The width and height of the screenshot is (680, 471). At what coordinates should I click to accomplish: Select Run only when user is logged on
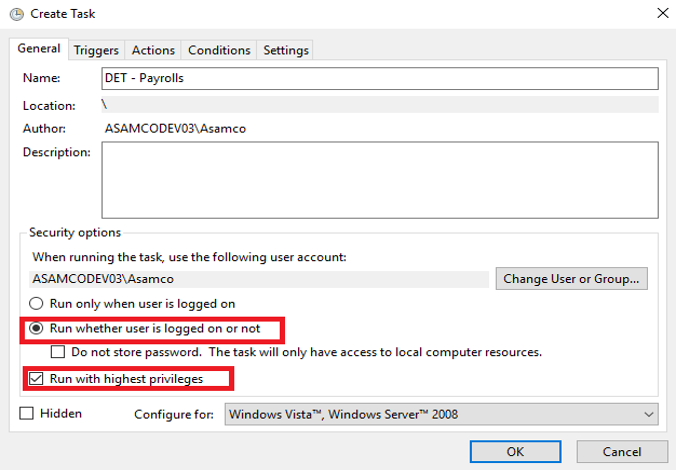tap(38, 304)
